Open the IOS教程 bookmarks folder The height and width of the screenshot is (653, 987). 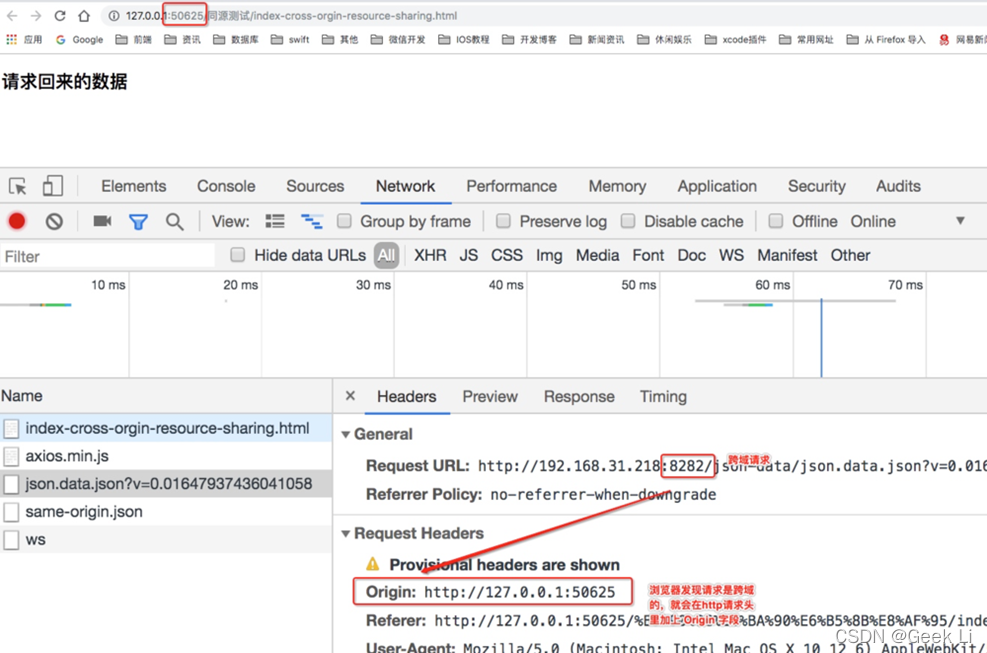[464, 40]
